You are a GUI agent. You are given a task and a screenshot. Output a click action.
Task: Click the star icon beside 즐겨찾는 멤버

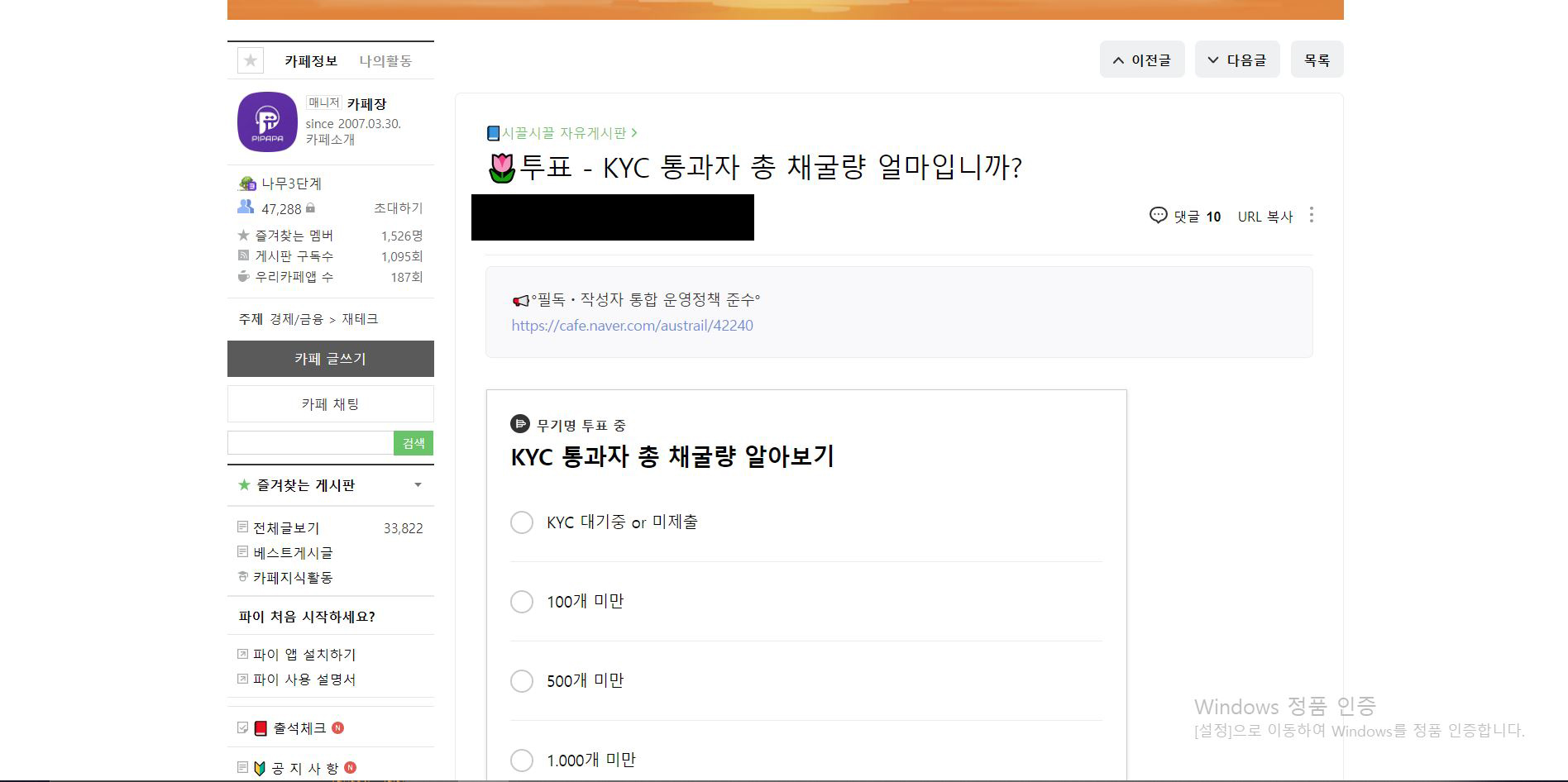[x=243, y=236]
